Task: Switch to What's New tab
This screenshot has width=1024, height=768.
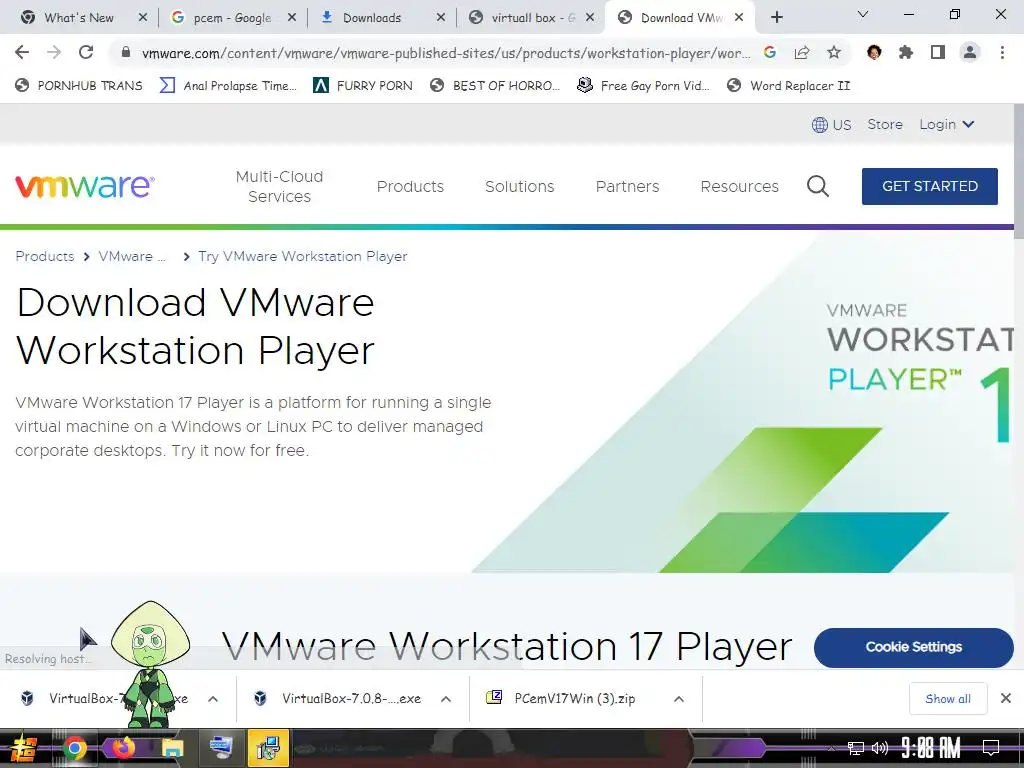Action: 78,18
